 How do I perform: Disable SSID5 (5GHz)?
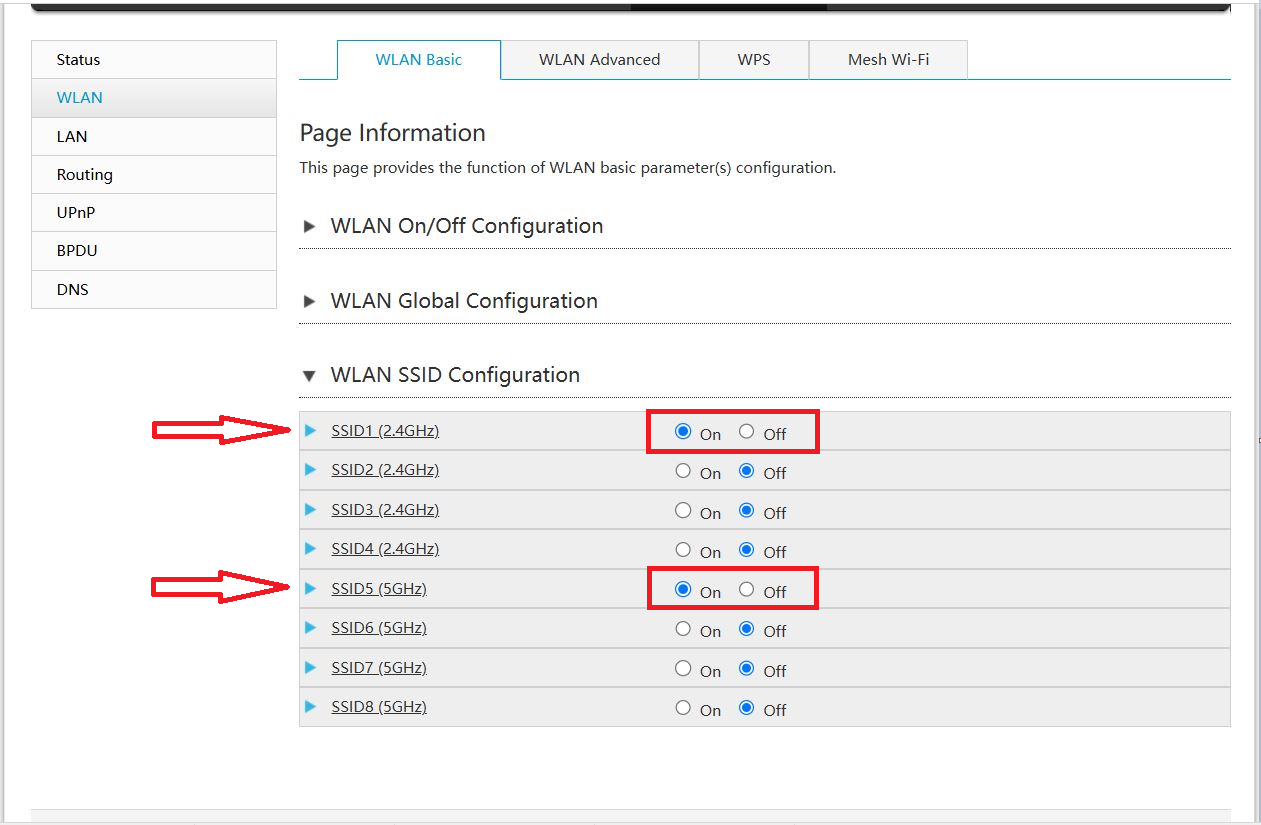pos(747,589)
